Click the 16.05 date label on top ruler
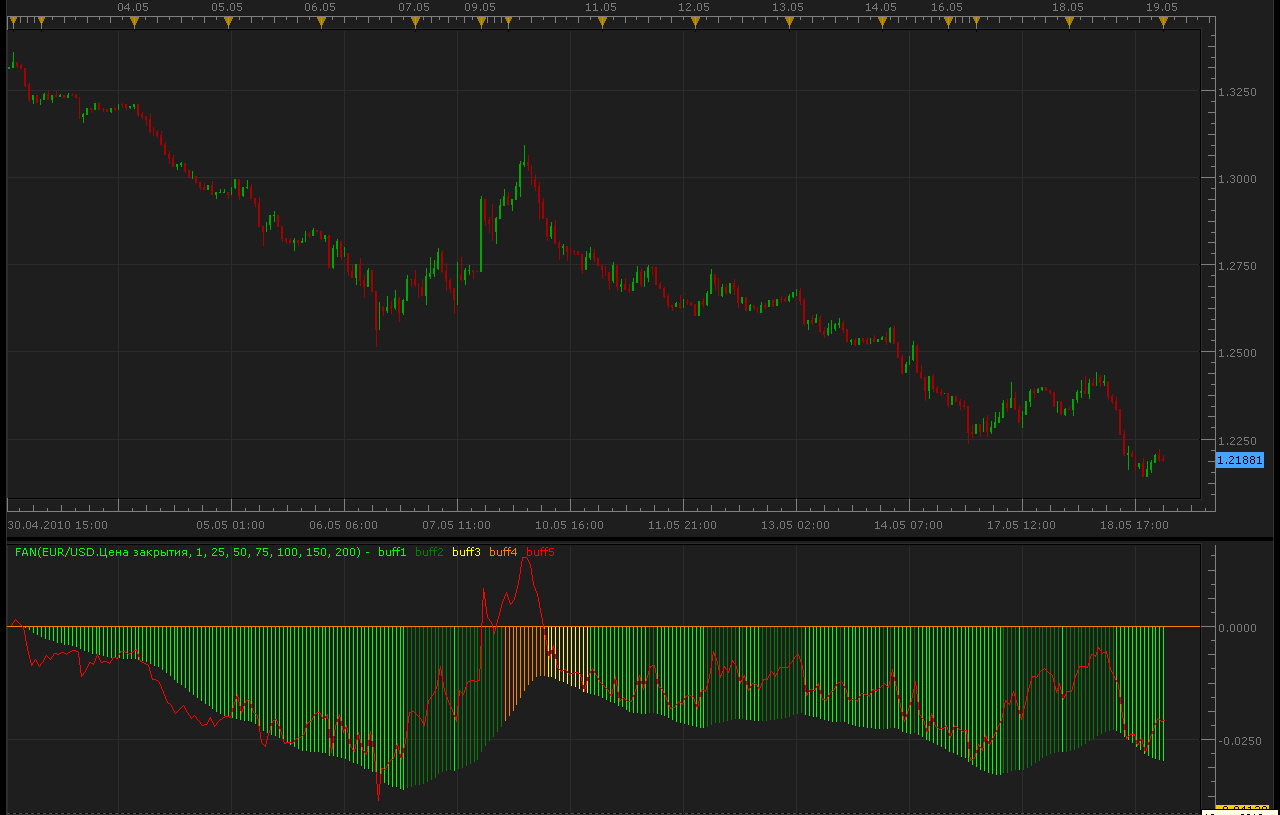 pyautogui.click(x=947, y=7)
